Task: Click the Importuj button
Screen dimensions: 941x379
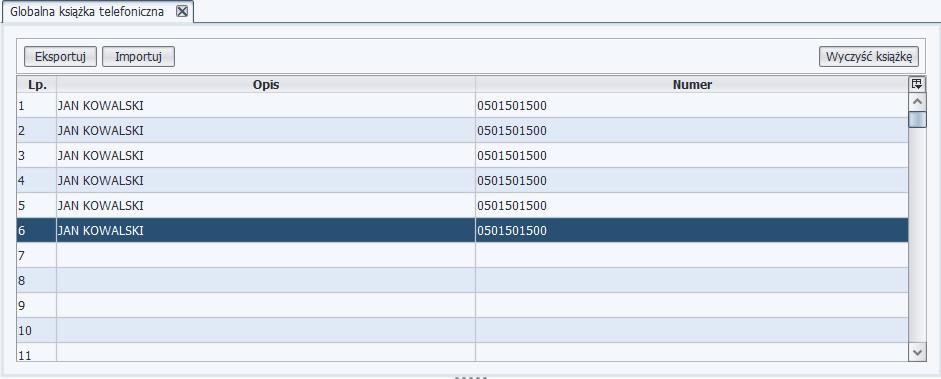Action: (139, 57)
